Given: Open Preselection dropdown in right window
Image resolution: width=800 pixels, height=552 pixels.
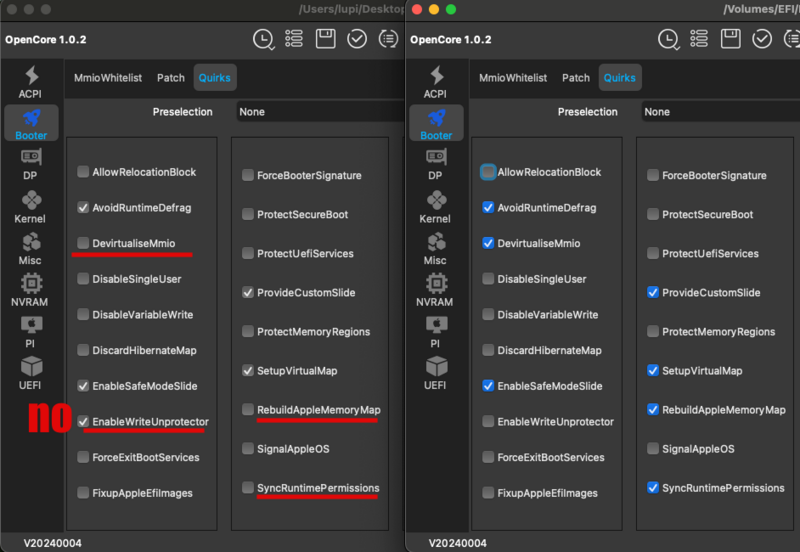Looking at the screenshot, I should [720, 112].
